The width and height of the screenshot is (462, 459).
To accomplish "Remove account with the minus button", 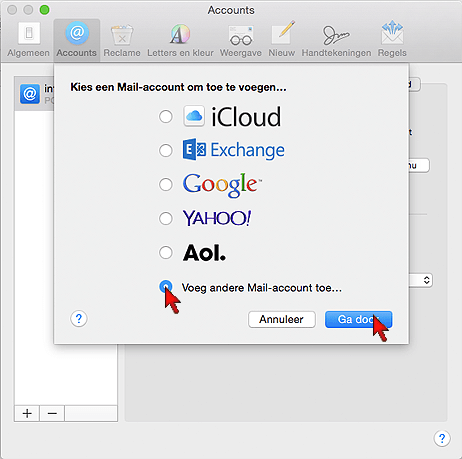I will pos(52,414).
